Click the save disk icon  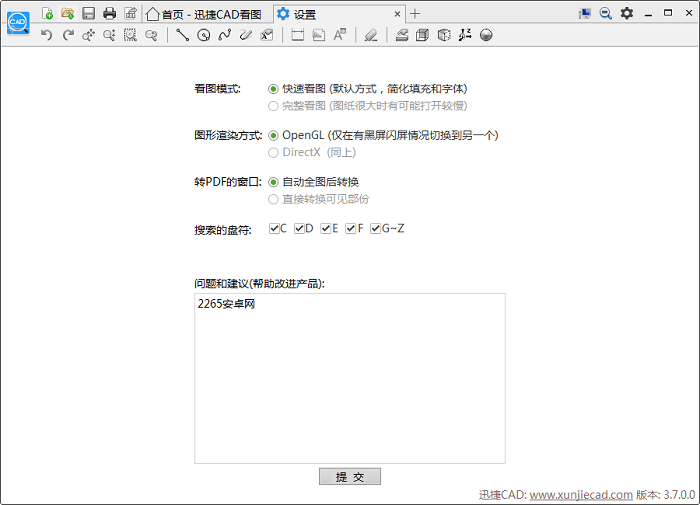click(x=89, y=13)
